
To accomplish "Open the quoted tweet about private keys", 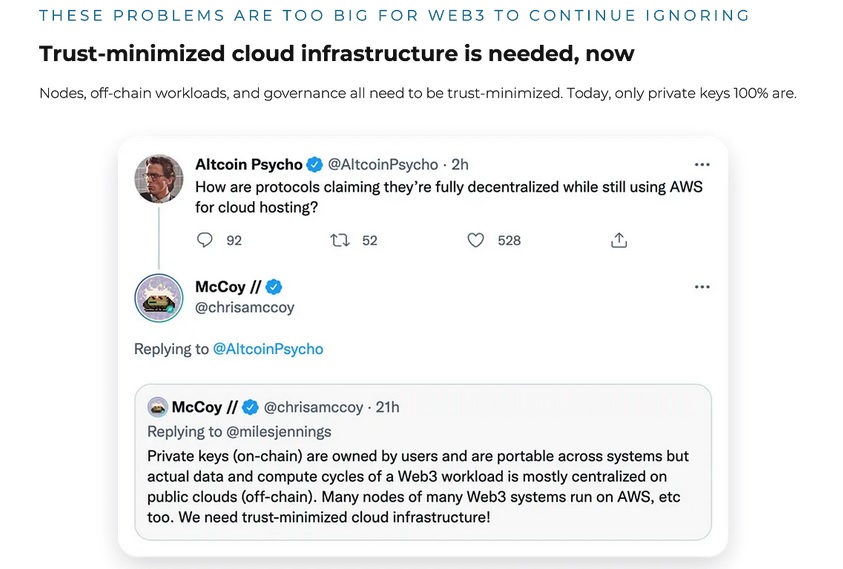I will click(x=423, y=487).
